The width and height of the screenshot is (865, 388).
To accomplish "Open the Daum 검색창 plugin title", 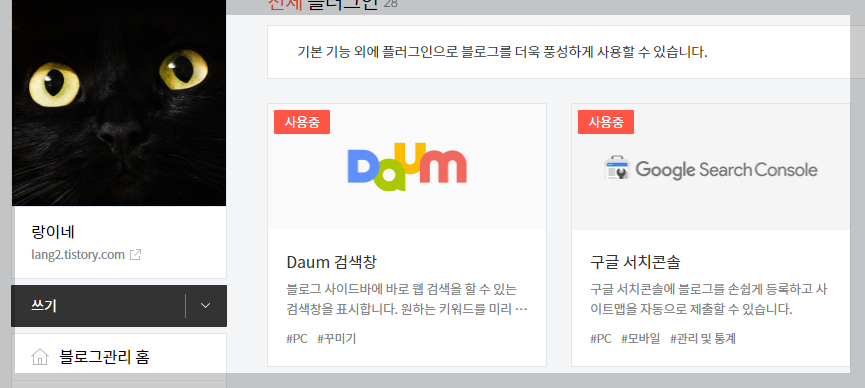I will (x=332, y=262).
